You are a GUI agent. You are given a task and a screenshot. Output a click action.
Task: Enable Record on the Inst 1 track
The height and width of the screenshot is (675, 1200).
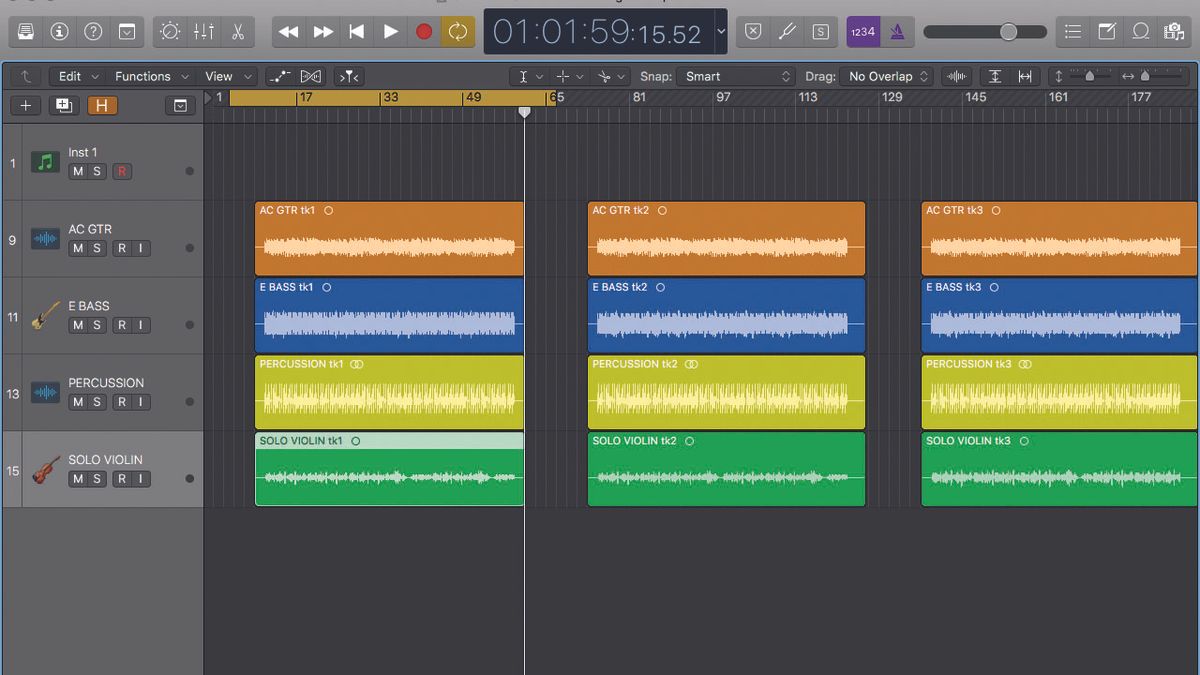coord(122,171)
